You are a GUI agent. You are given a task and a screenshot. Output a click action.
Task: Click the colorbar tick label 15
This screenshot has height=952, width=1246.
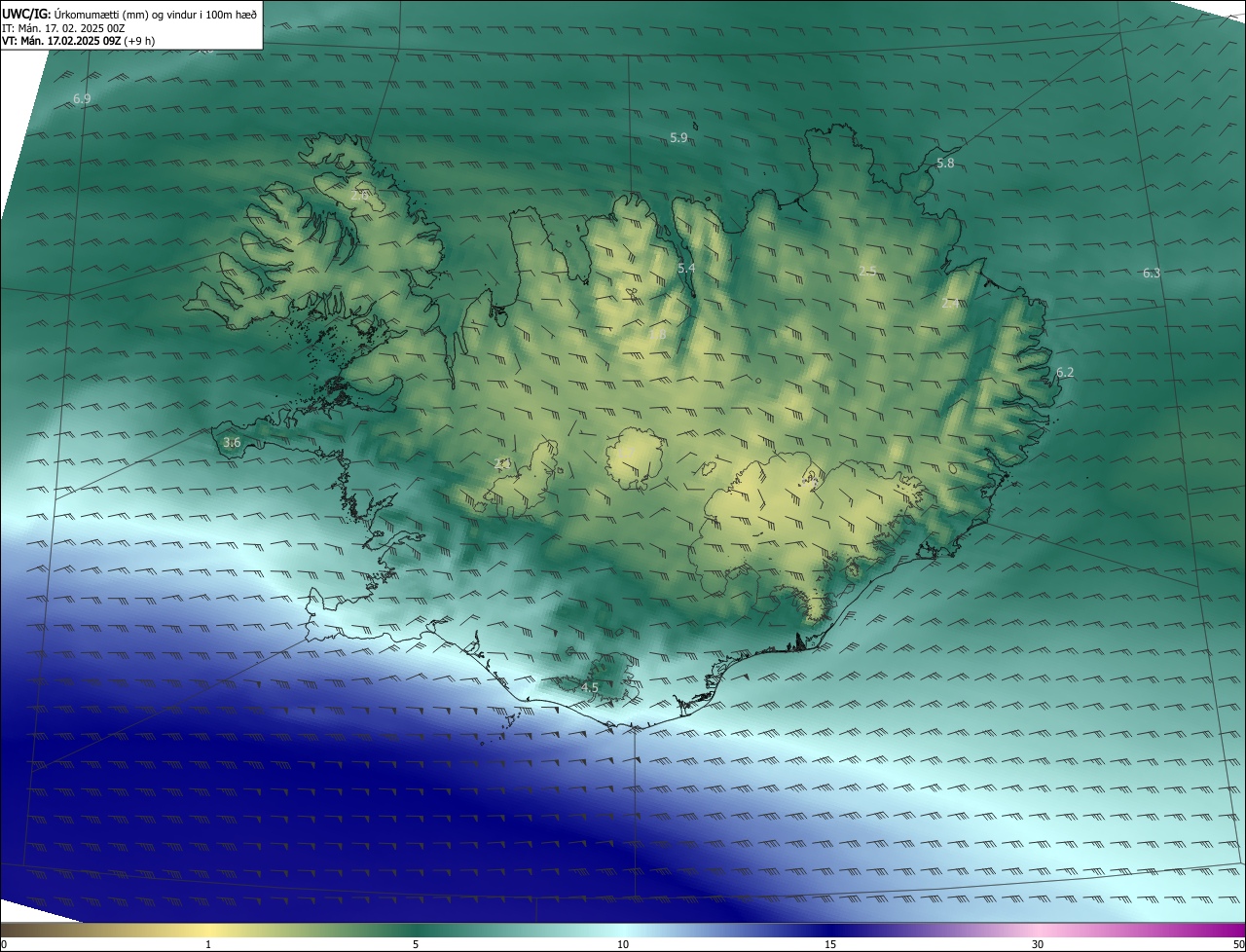[830, 944]
